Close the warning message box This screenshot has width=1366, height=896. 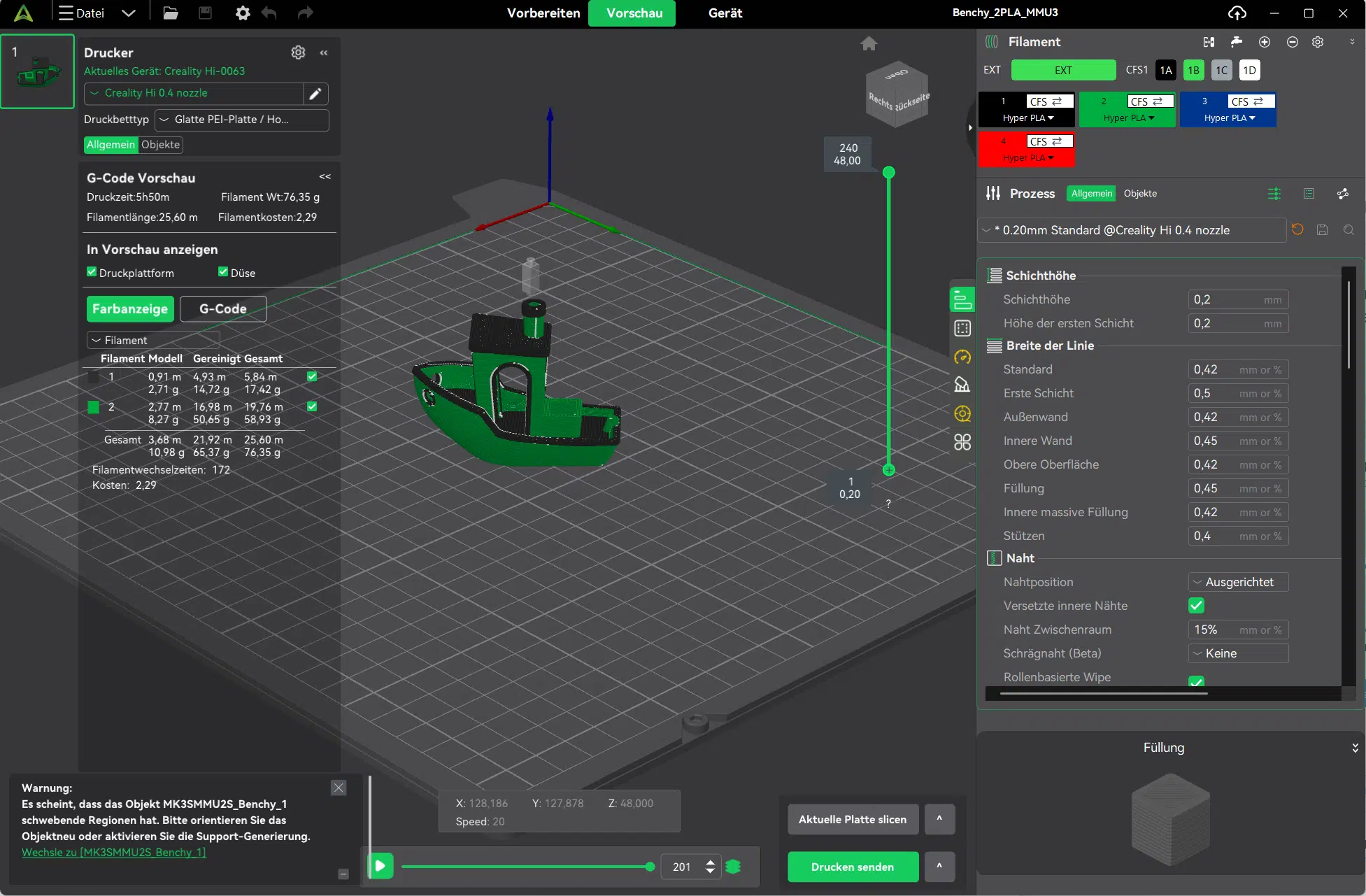tap(339, 788)
